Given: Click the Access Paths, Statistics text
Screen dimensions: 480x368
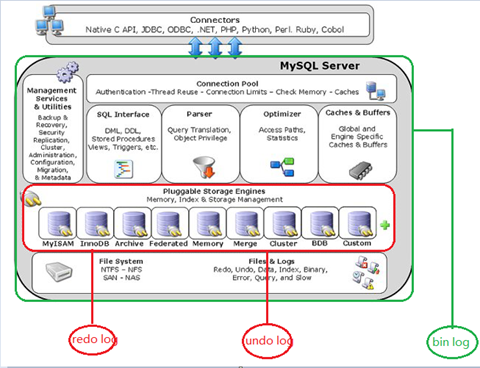Looking at the screenshot, I should 282,134.
